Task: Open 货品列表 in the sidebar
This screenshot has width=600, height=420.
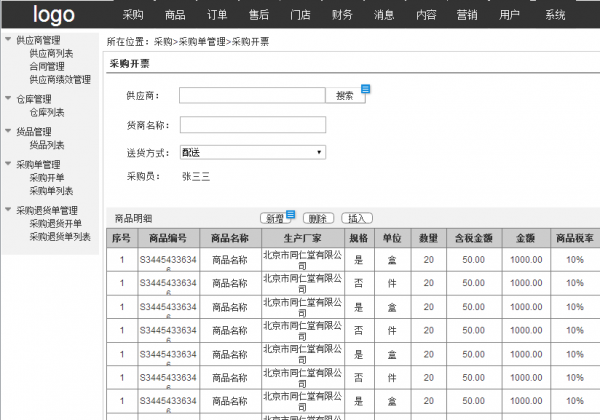Action: click(x=47, y=145)
